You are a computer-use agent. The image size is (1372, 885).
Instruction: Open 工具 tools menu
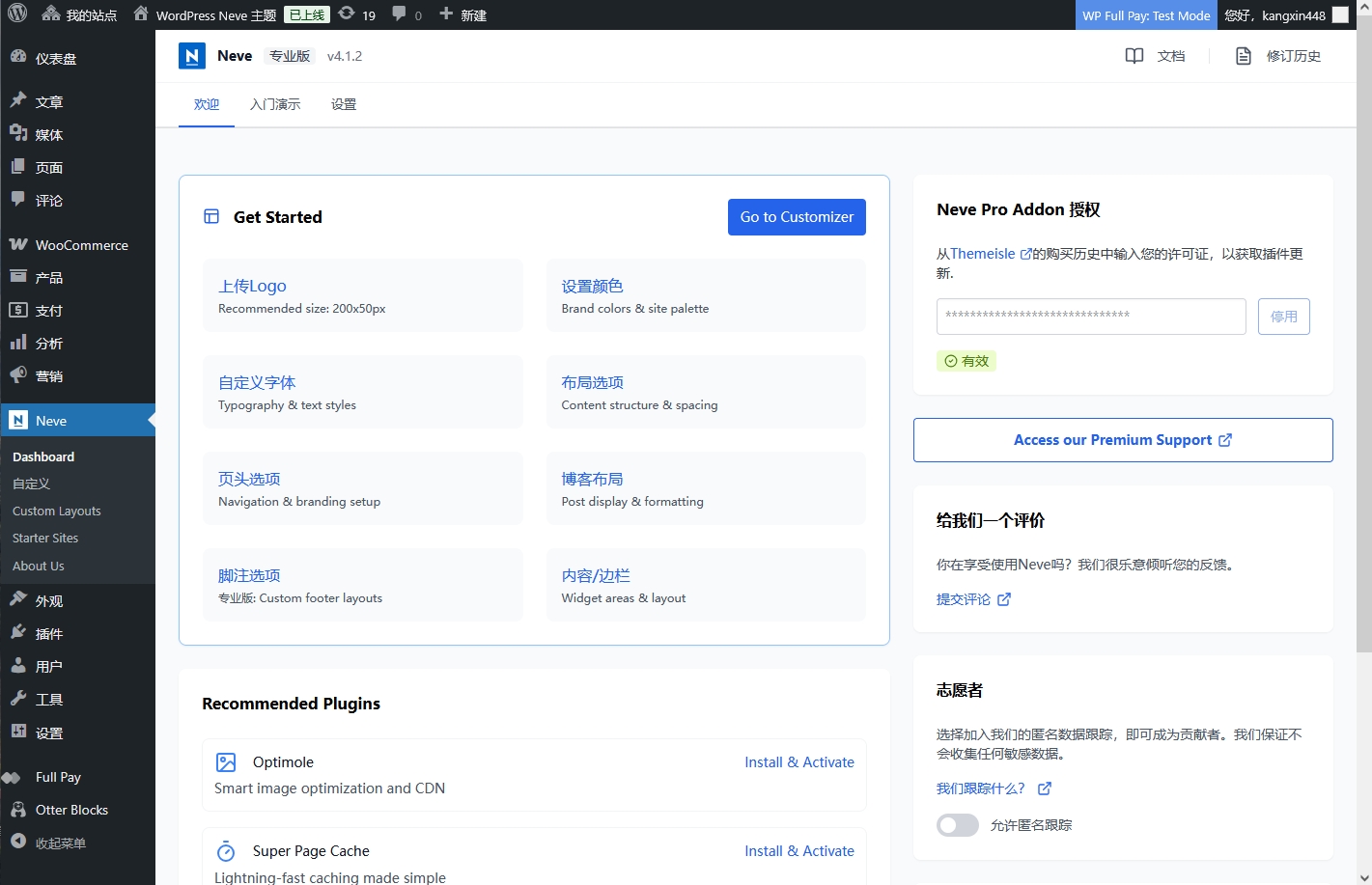pyautogui.click(x=77, y=699)
